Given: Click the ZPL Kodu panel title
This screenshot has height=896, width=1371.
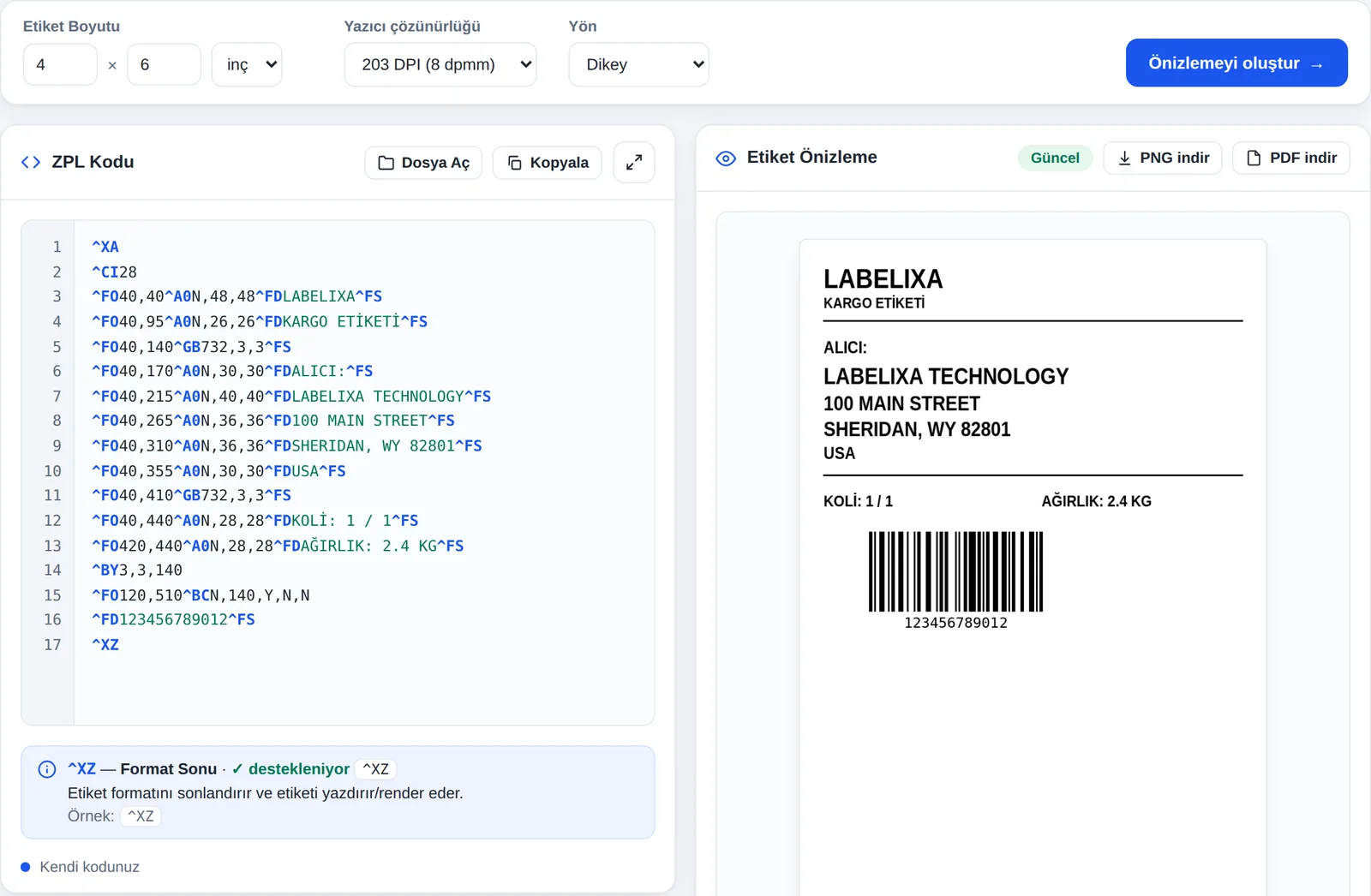Looking at the screenshot, I should (x=93, y=162).
